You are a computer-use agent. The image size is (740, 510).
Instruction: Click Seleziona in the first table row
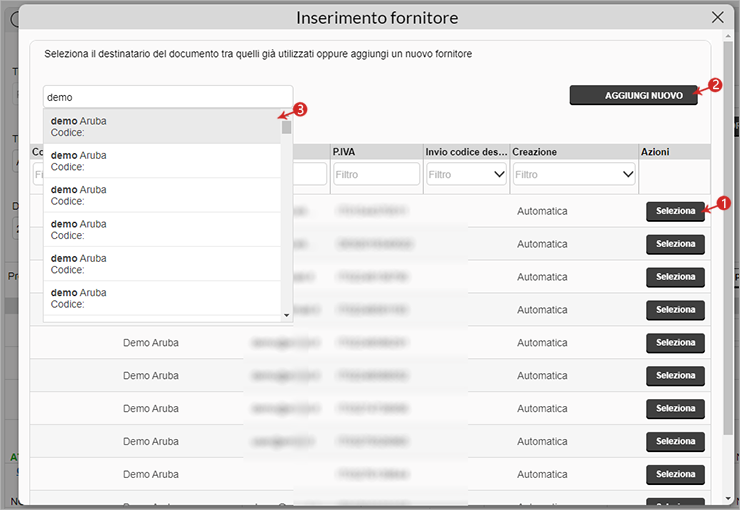coord(675,211)
